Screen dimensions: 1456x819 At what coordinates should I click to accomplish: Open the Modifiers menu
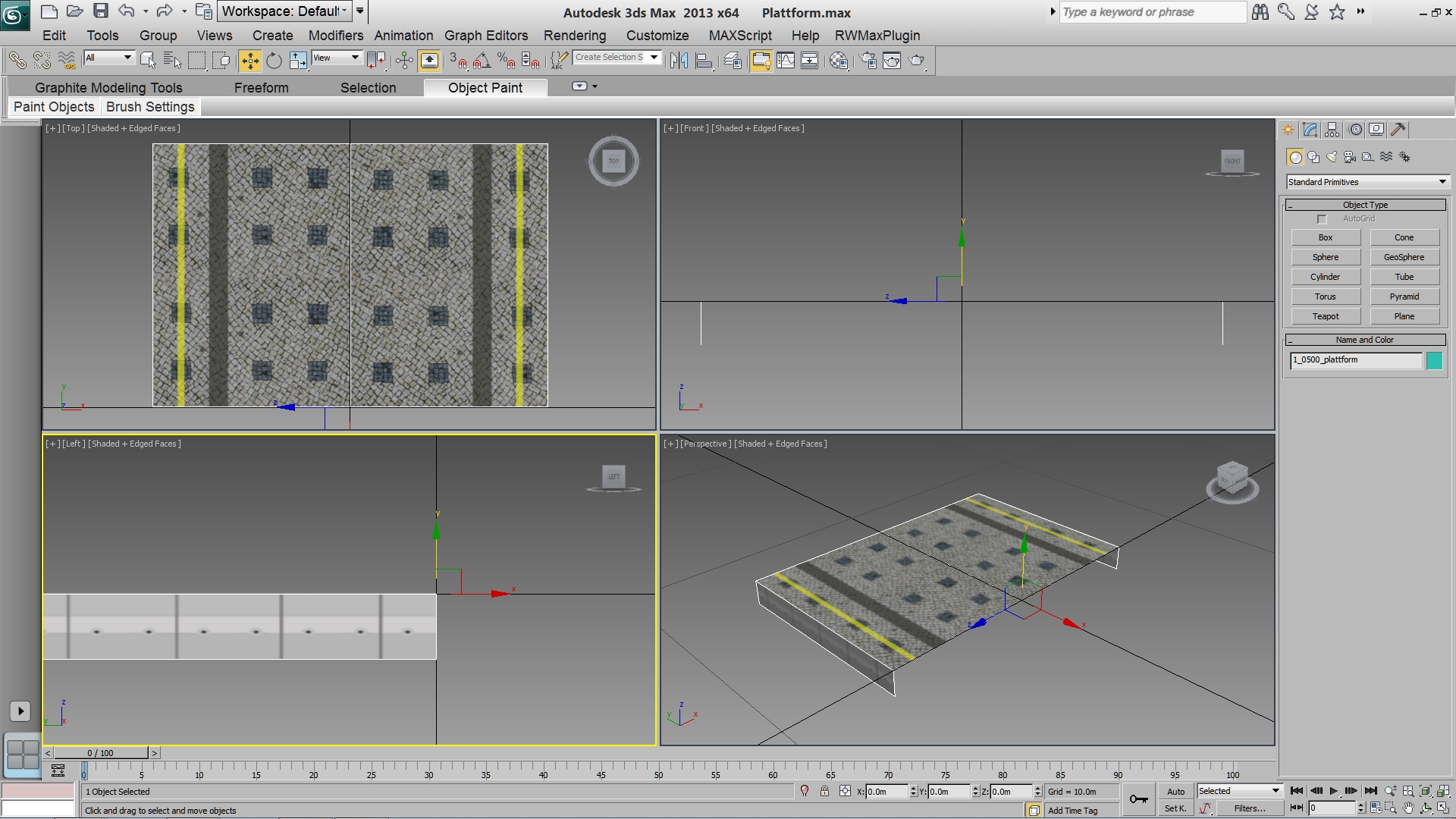335,36
